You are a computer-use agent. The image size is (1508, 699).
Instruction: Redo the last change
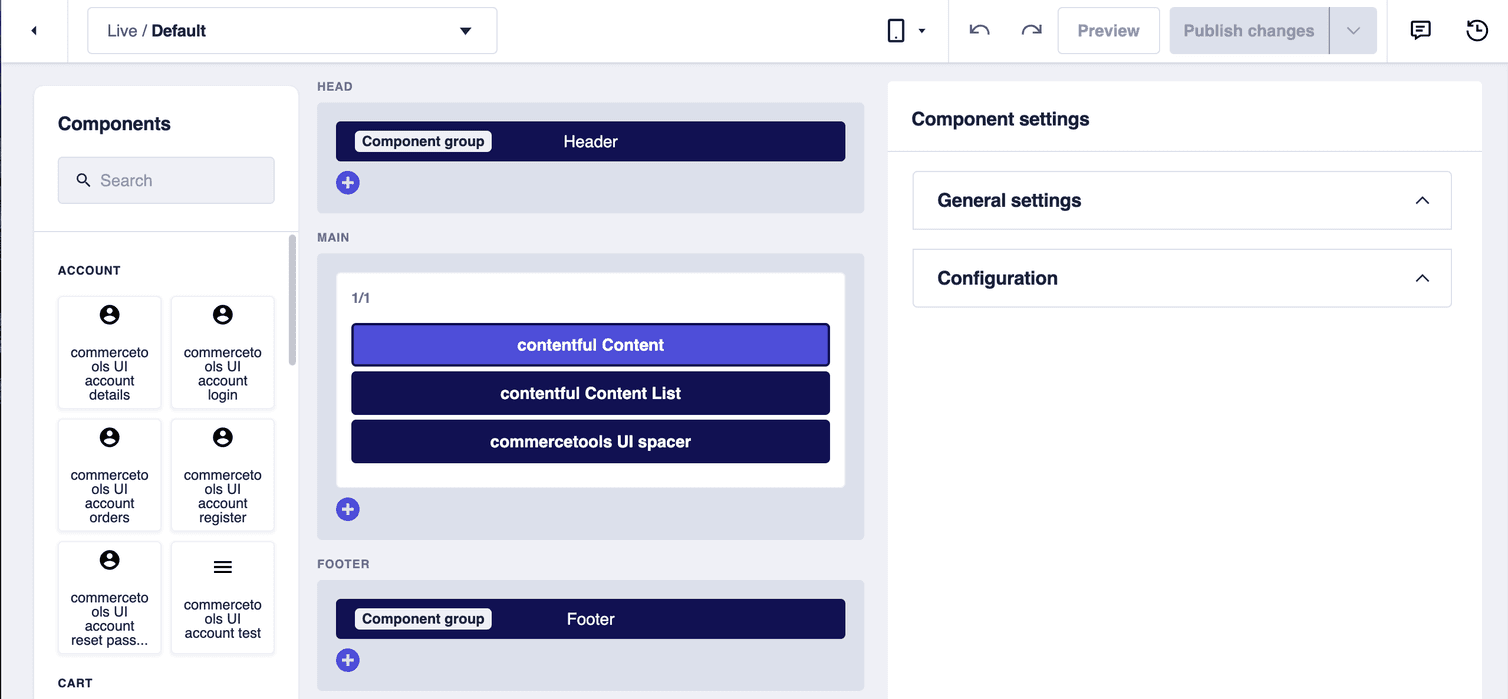click(x=1031, y=30)
